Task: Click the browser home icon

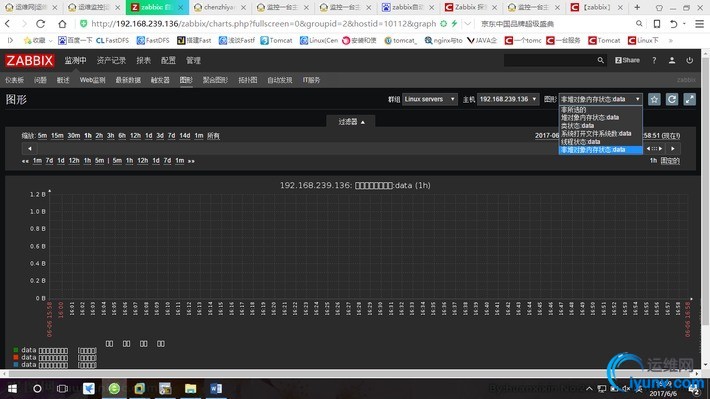Action: (62, 24)
